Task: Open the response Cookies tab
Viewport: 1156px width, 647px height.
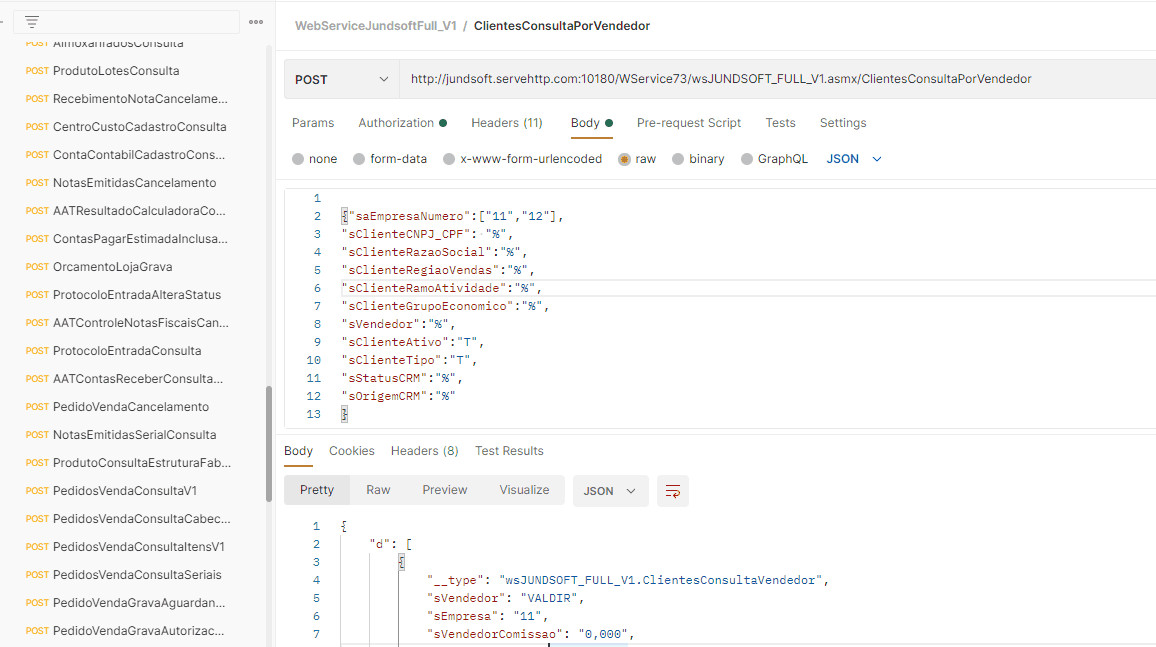Action: [352, 451]
